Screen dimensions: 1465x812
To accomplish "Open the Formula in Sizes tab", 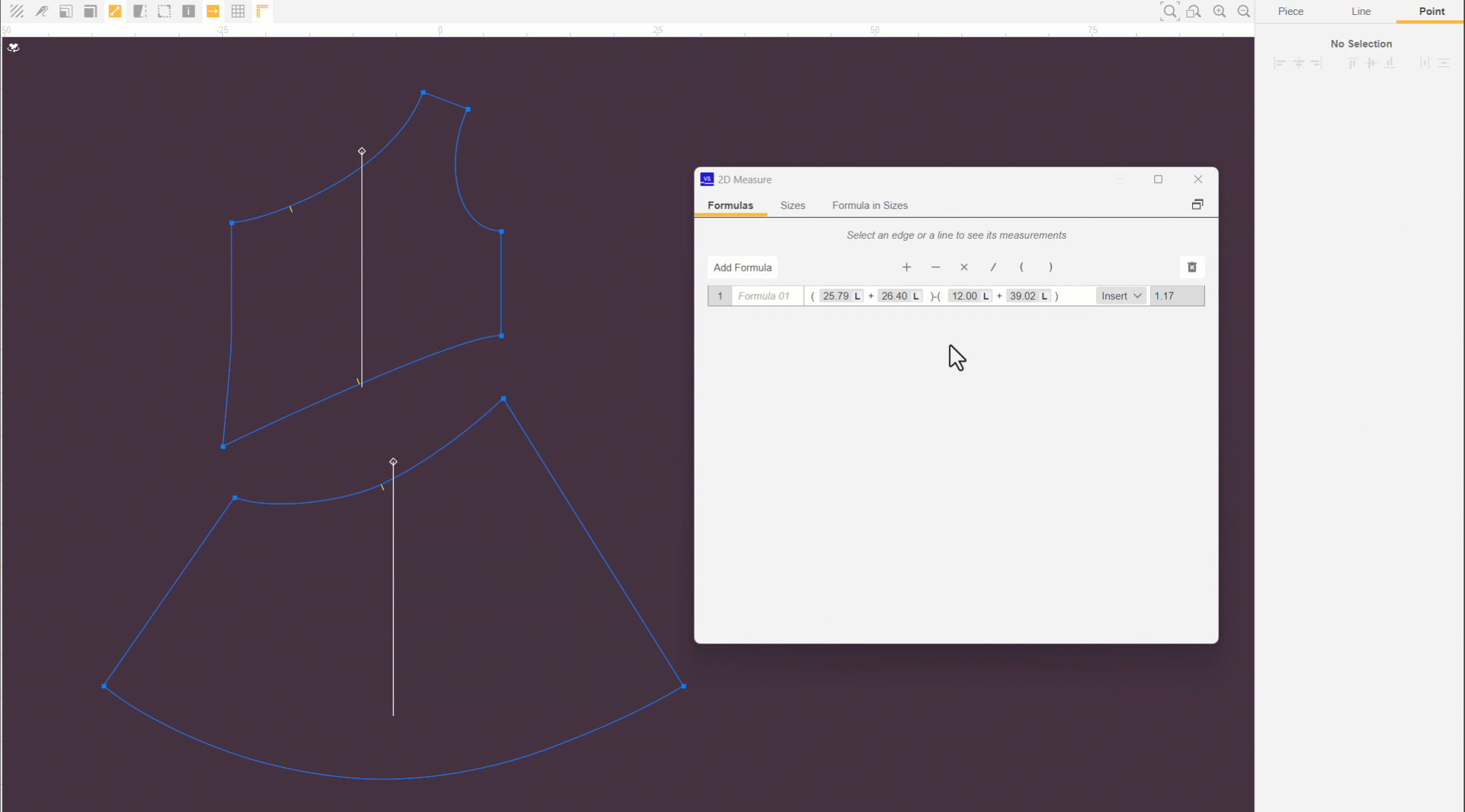I will coord(869,205).
